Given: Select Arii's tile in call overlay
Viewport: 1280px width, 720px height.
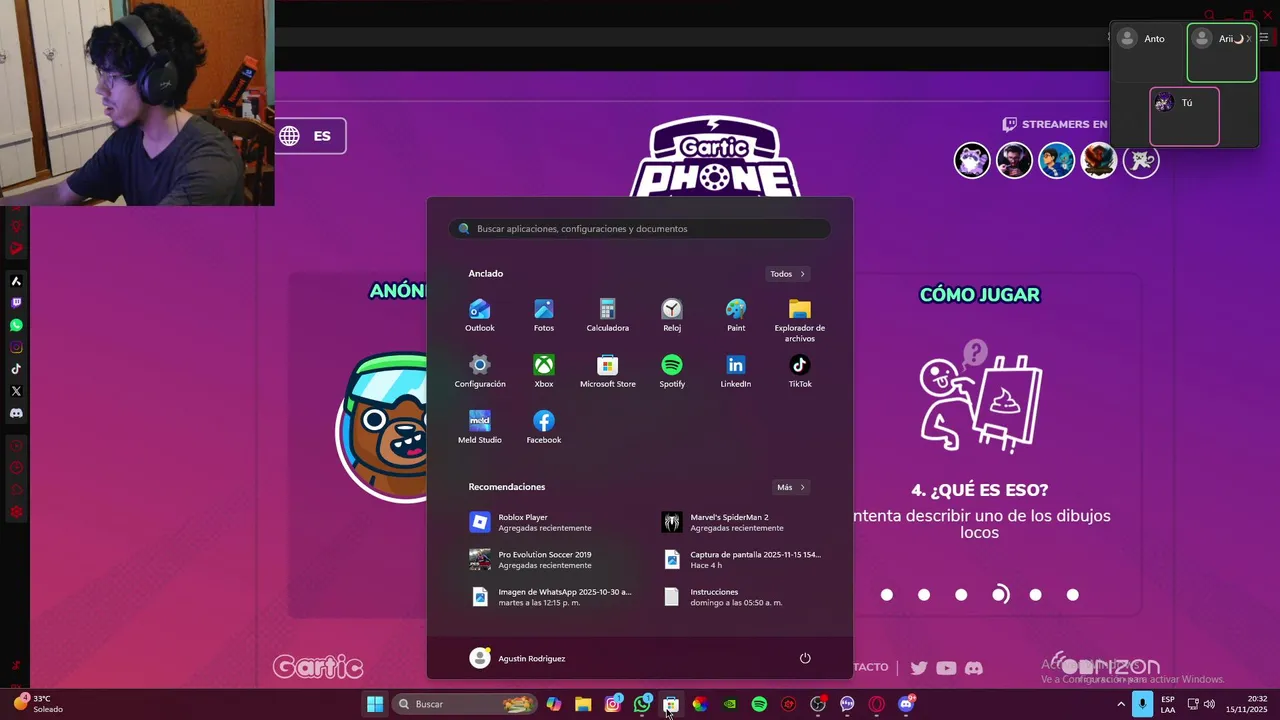Looking at the screenshot, I should click(1222, 53).
